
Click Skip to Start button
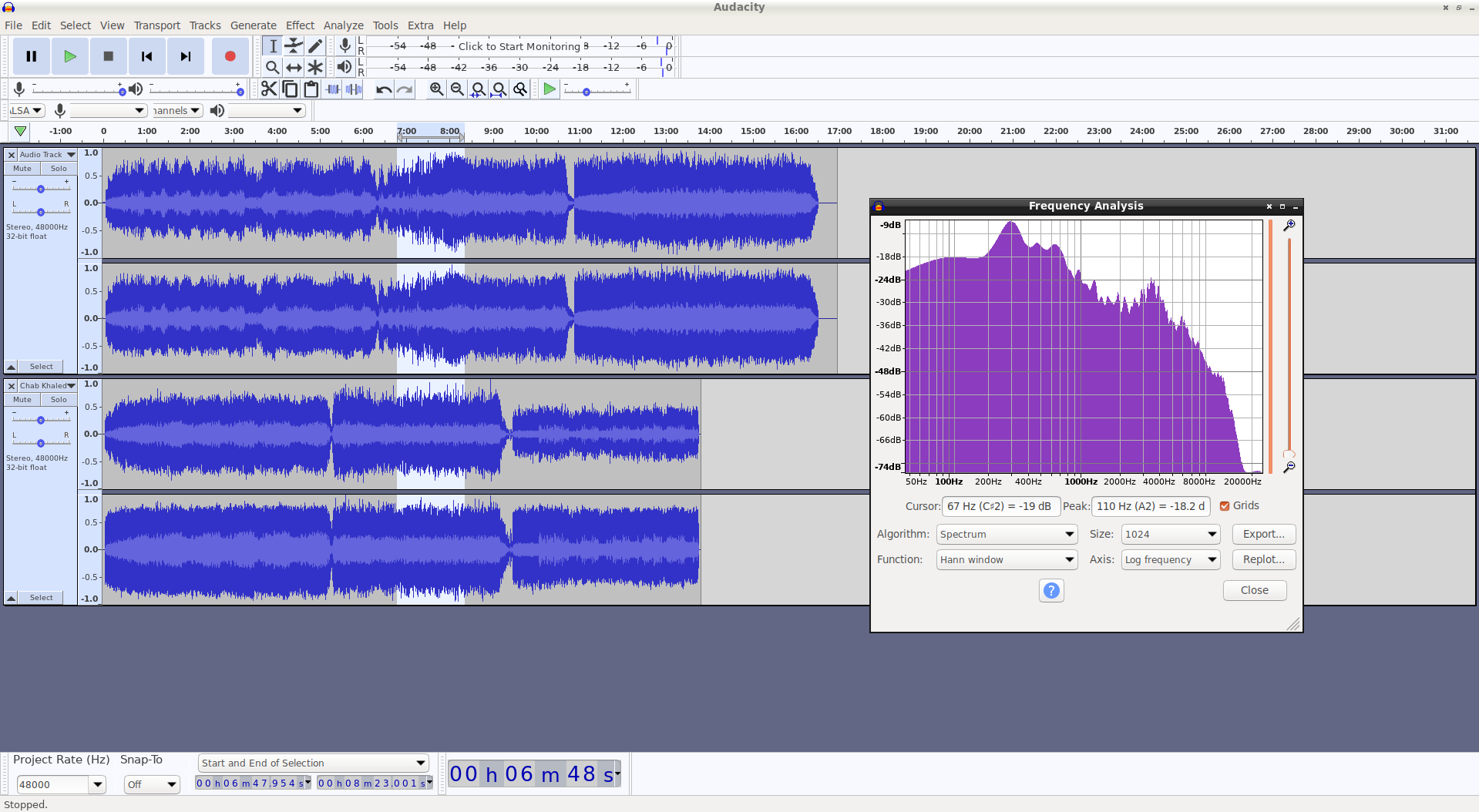tap(146, 56)
